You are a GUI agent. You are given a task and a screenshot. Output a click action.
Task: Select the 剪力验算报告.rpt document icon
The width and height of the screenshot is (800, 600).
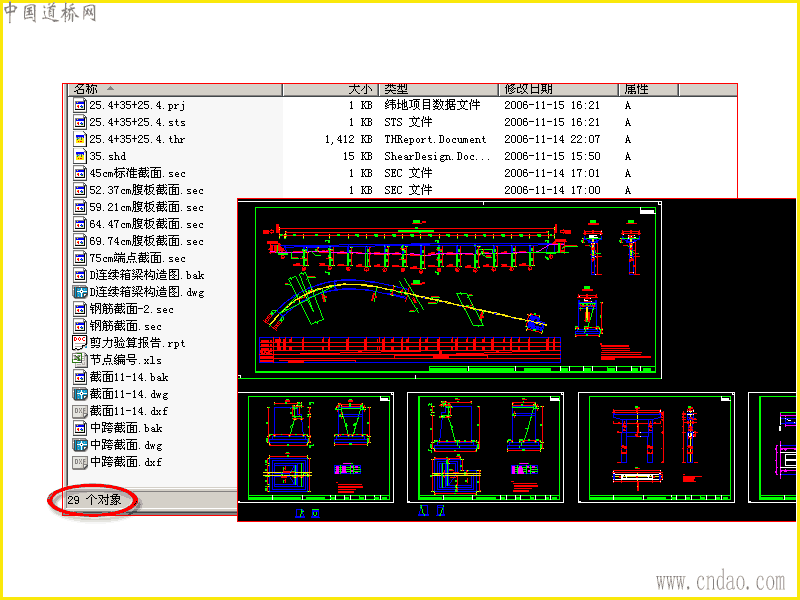(x=80, y=343)
